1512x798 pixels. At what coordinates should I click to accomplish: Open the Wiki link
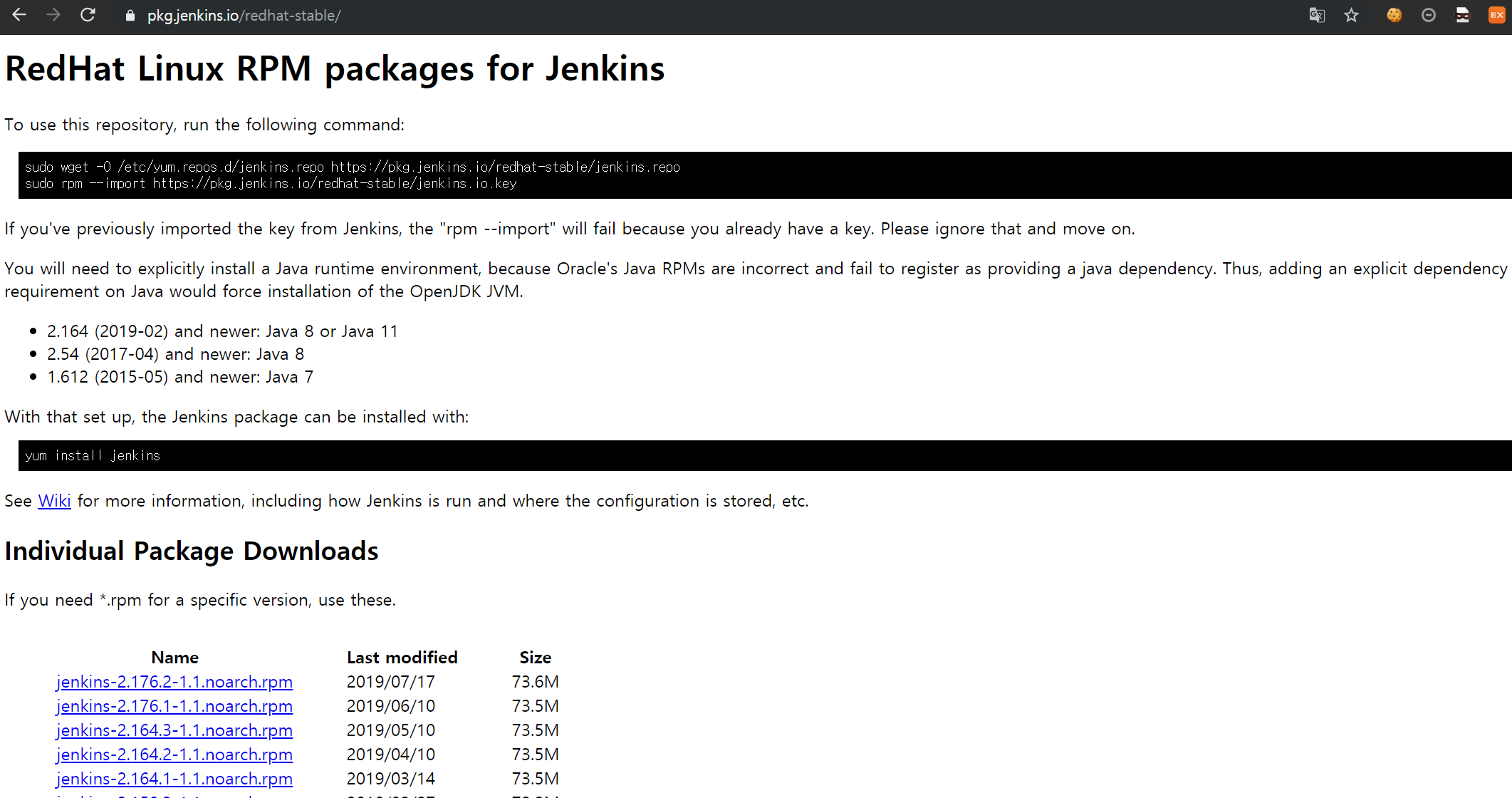pyautogui.click(x=54, y=501)
